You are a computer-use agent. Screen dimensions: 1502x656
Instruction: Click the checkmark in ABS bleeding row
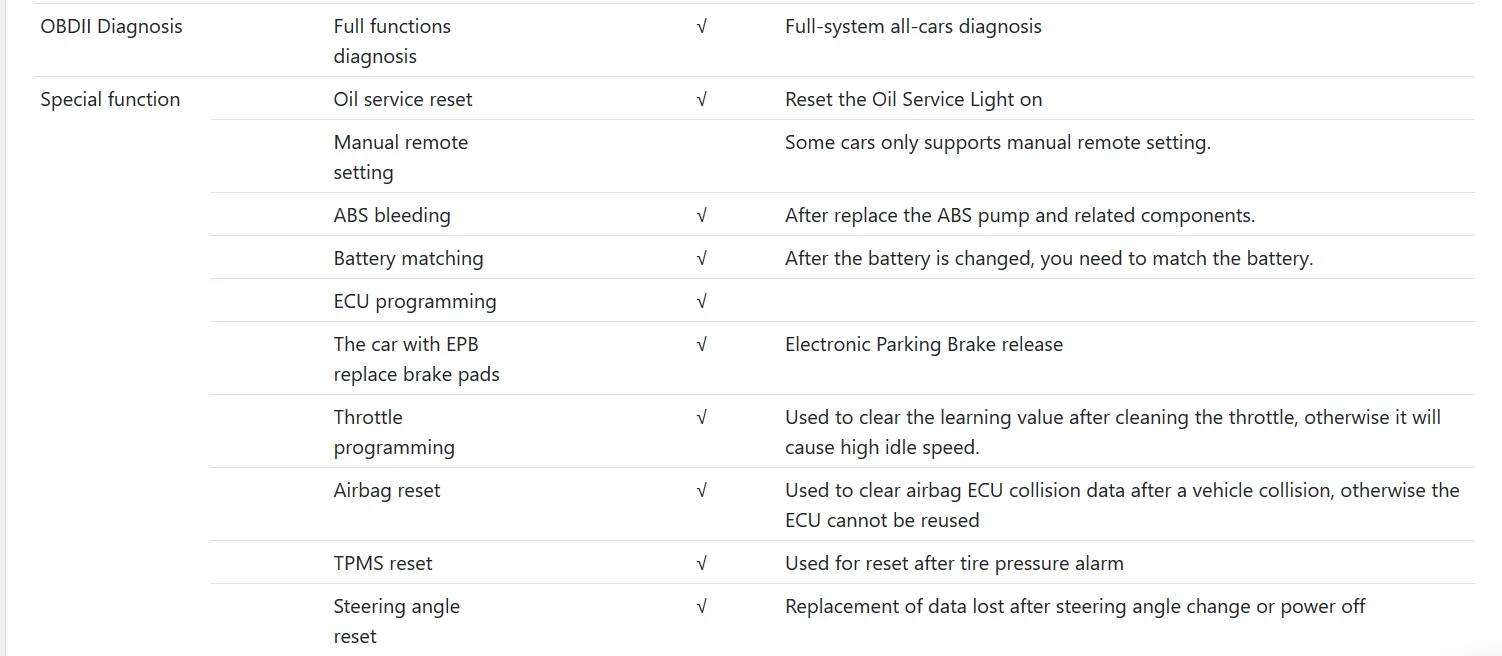tap(701, 215)
